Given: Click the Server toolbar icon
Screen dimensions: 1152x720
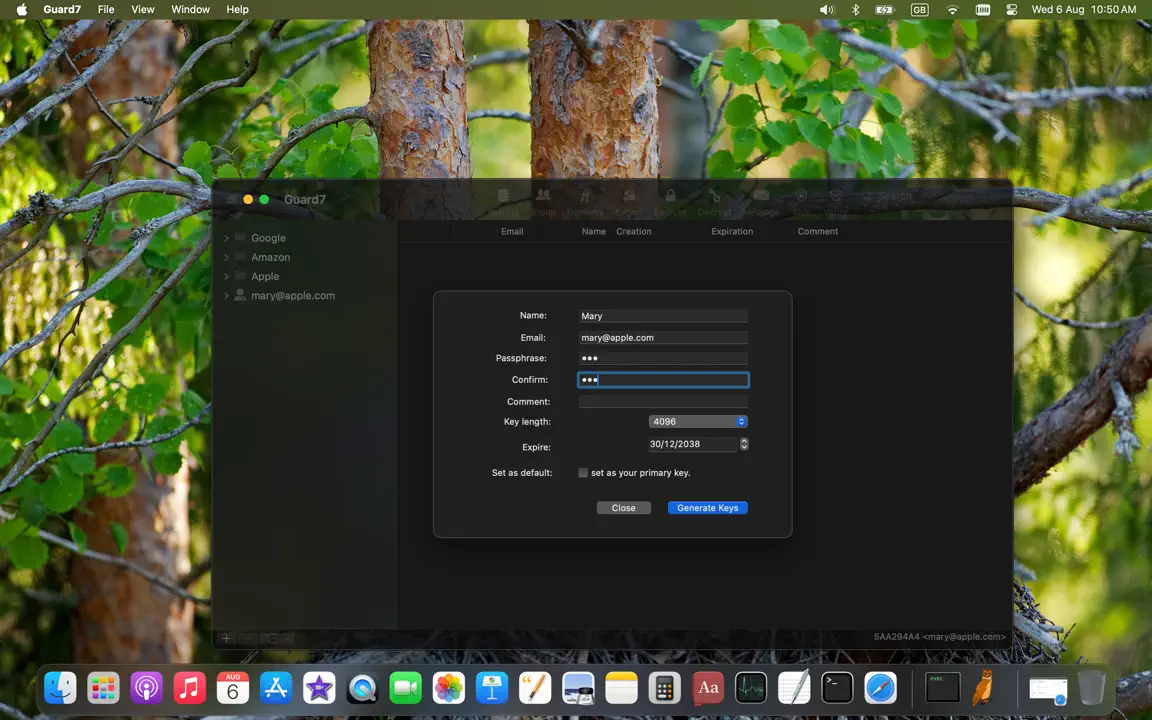Looking at the screenshot, I should (629, 196).
